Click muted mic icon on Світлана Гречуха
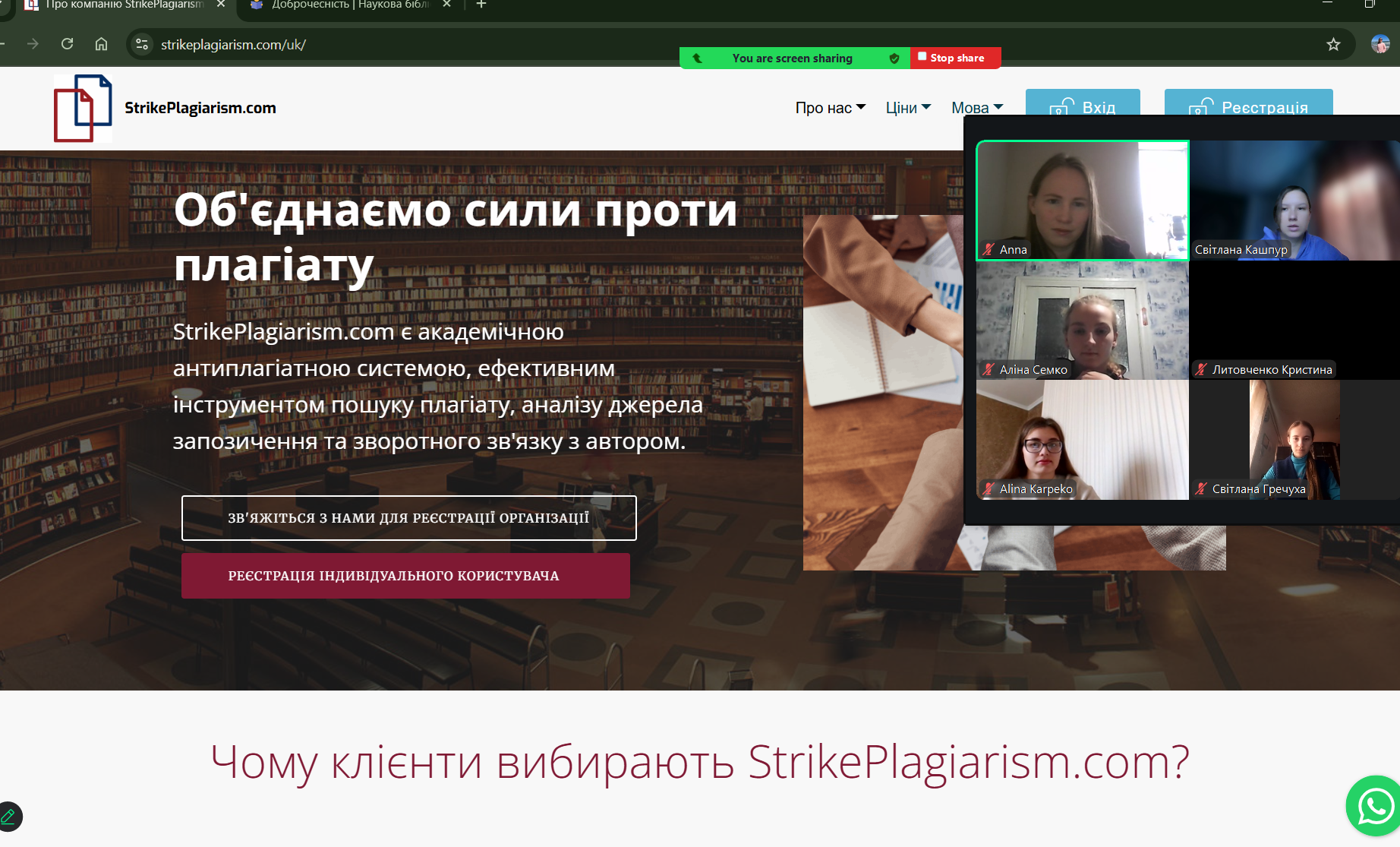The image size is (1400, 847). click(1201, 489)
